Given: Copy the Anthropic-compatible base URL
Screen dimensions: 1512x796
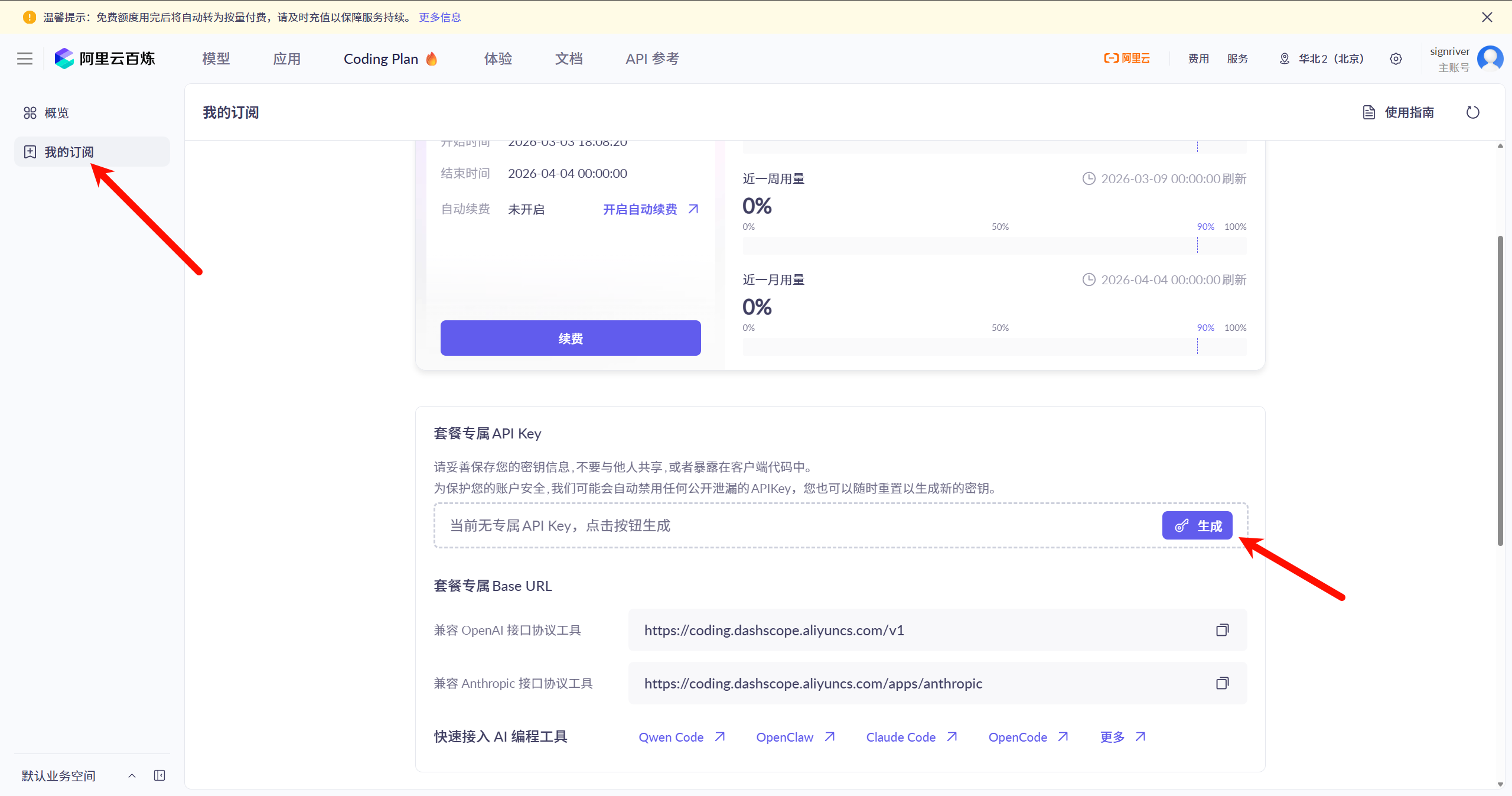Looking at the screenshot, I should click(x=1222, y=683).
